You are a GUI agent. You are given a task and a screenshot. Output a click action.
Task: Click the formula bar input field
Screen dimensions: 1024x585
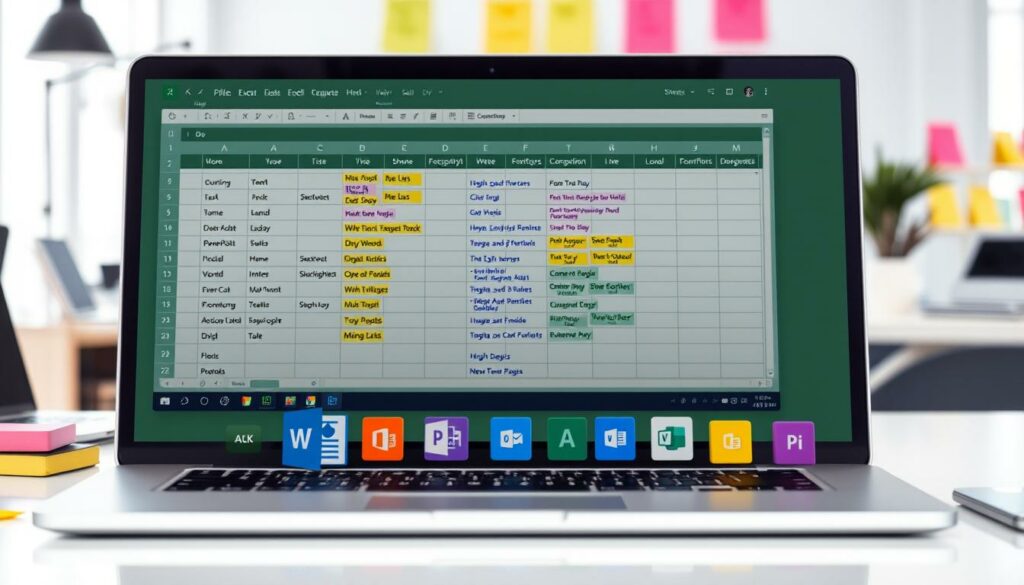pos(473,134)
